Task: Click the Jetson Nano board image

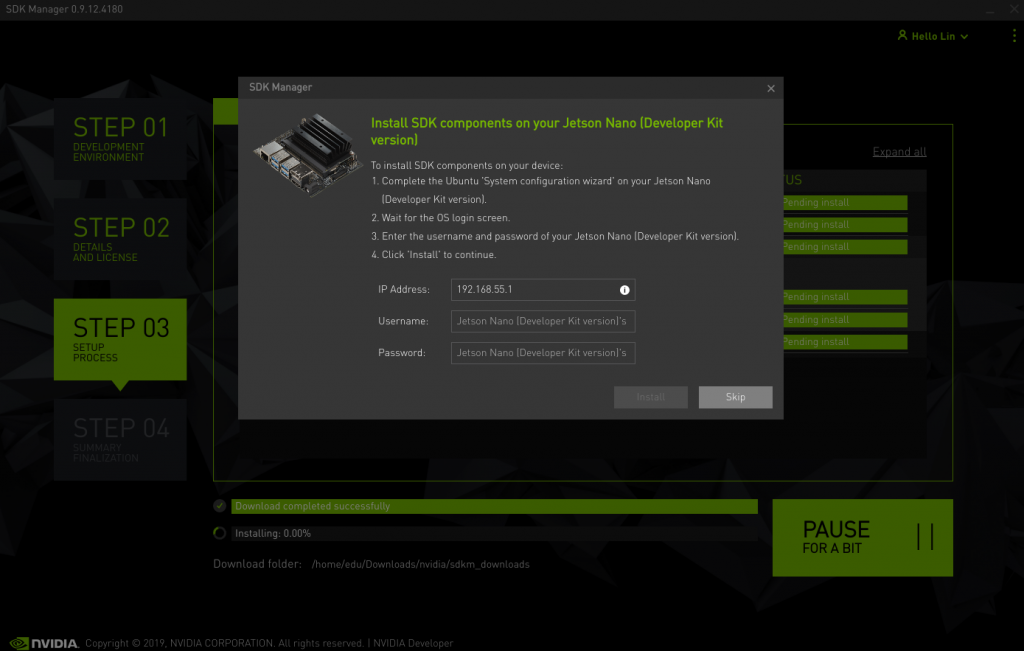Action: tap(308, 154)
